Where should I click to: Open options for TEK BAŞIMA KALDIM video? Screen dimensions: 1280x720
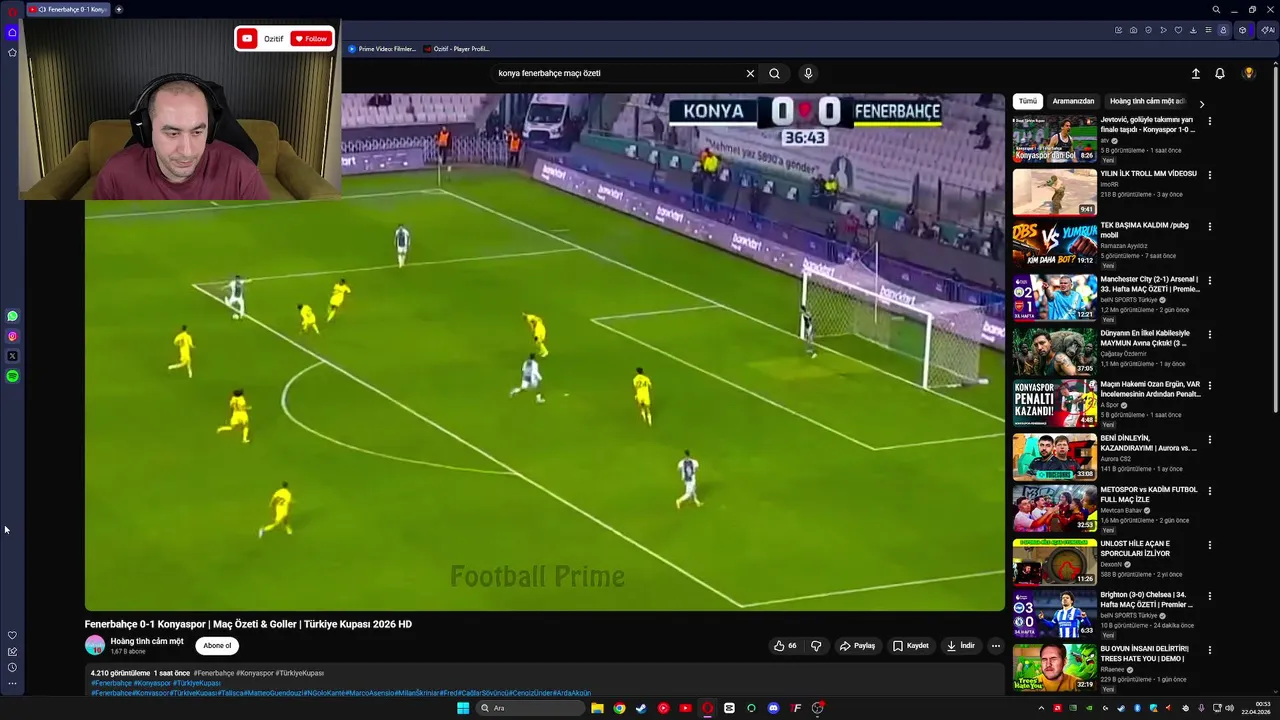1209,227
